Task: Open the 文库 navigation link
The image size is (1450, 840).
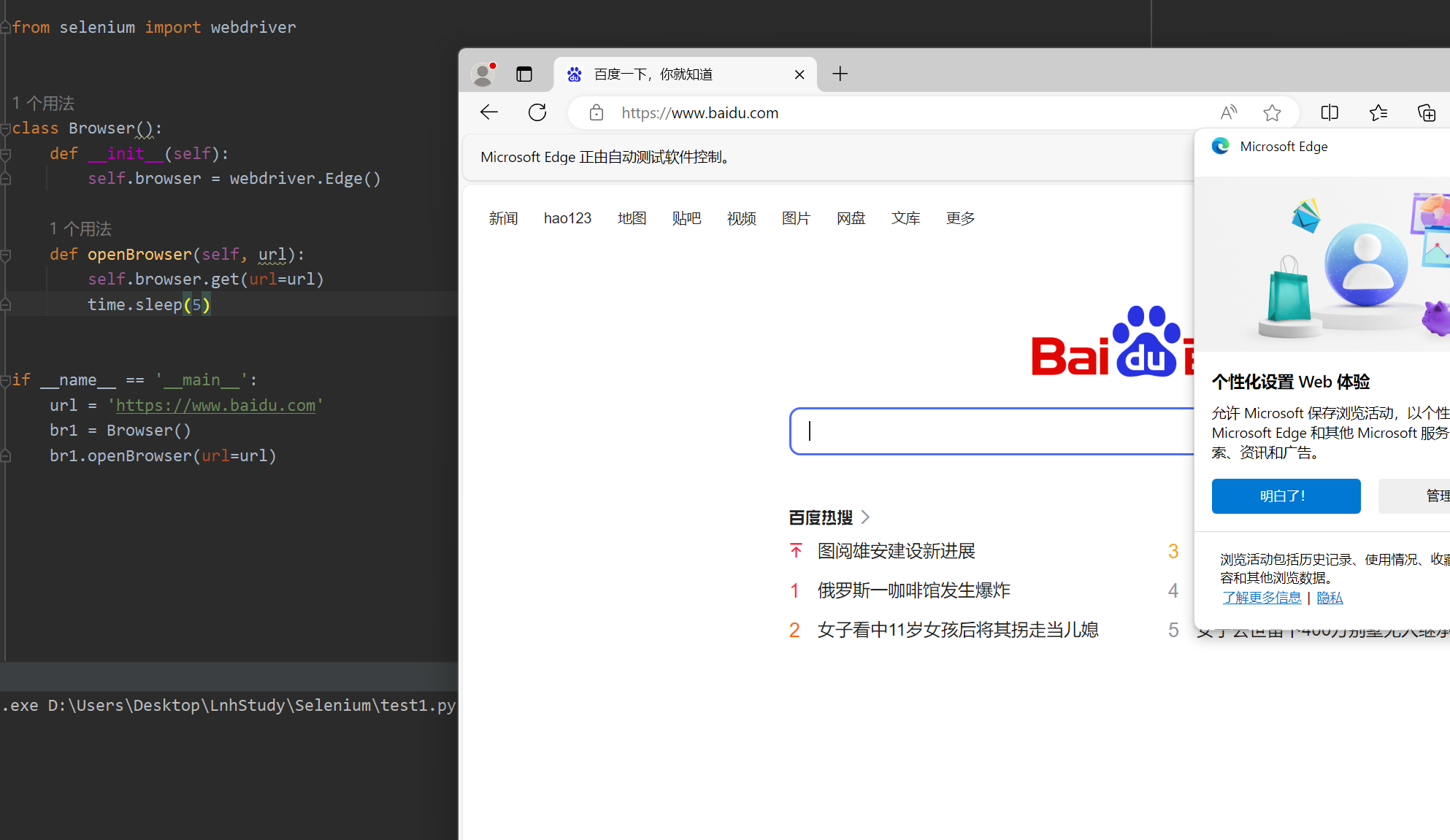Action: (x=905, y=218)
